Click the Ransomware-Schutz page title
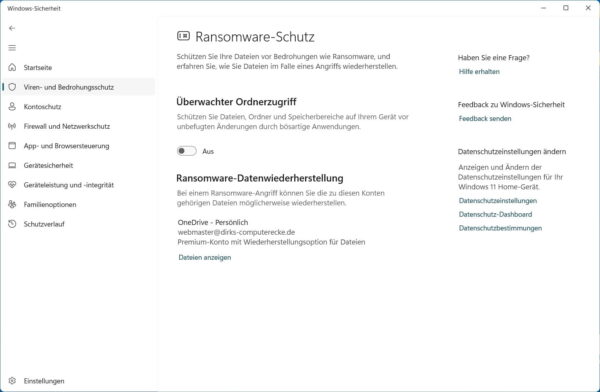This screenshot has height=392, width=600. tap(255, 37)
